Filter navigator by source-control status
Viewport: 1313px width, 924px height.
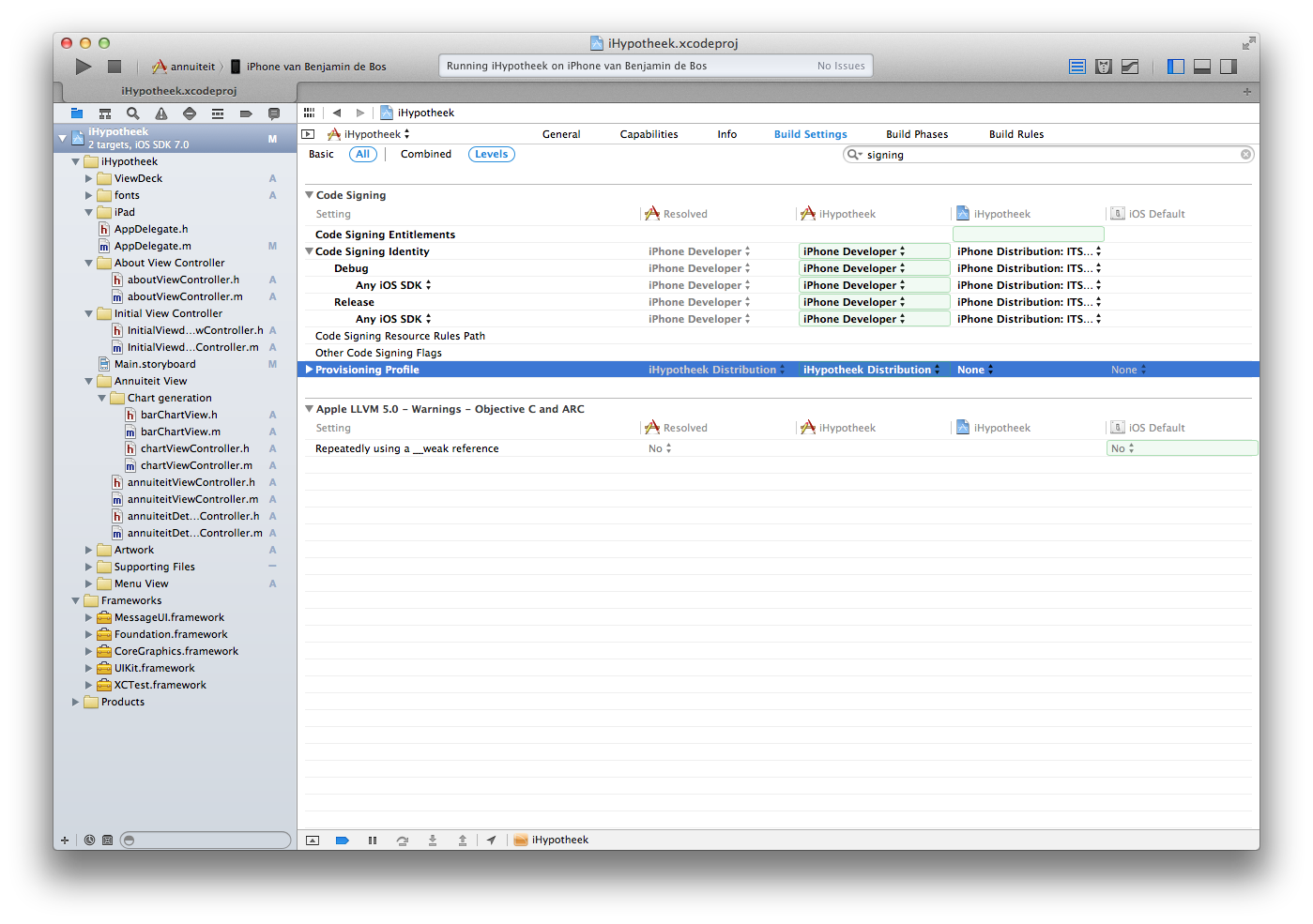pyautogui.click(x=108, y=841)
